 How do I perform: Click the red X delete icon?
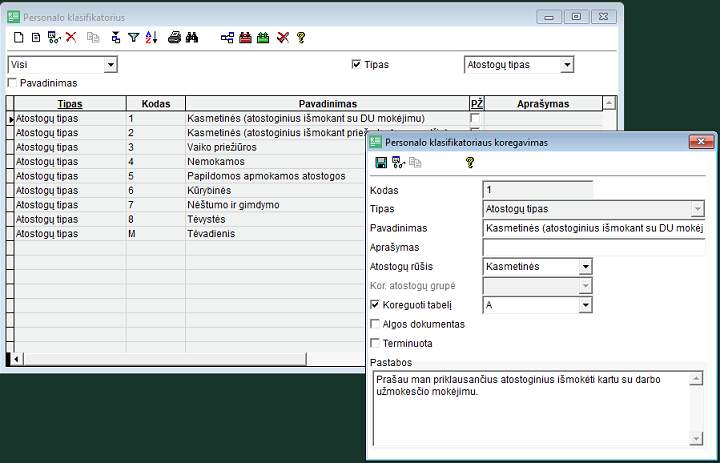71,37
